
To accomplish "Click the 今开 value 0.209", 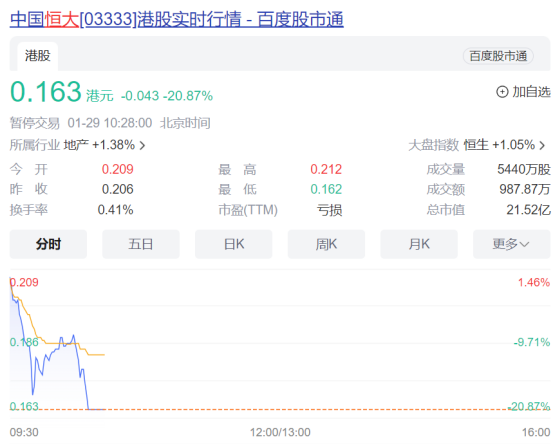I will point(118,169).
